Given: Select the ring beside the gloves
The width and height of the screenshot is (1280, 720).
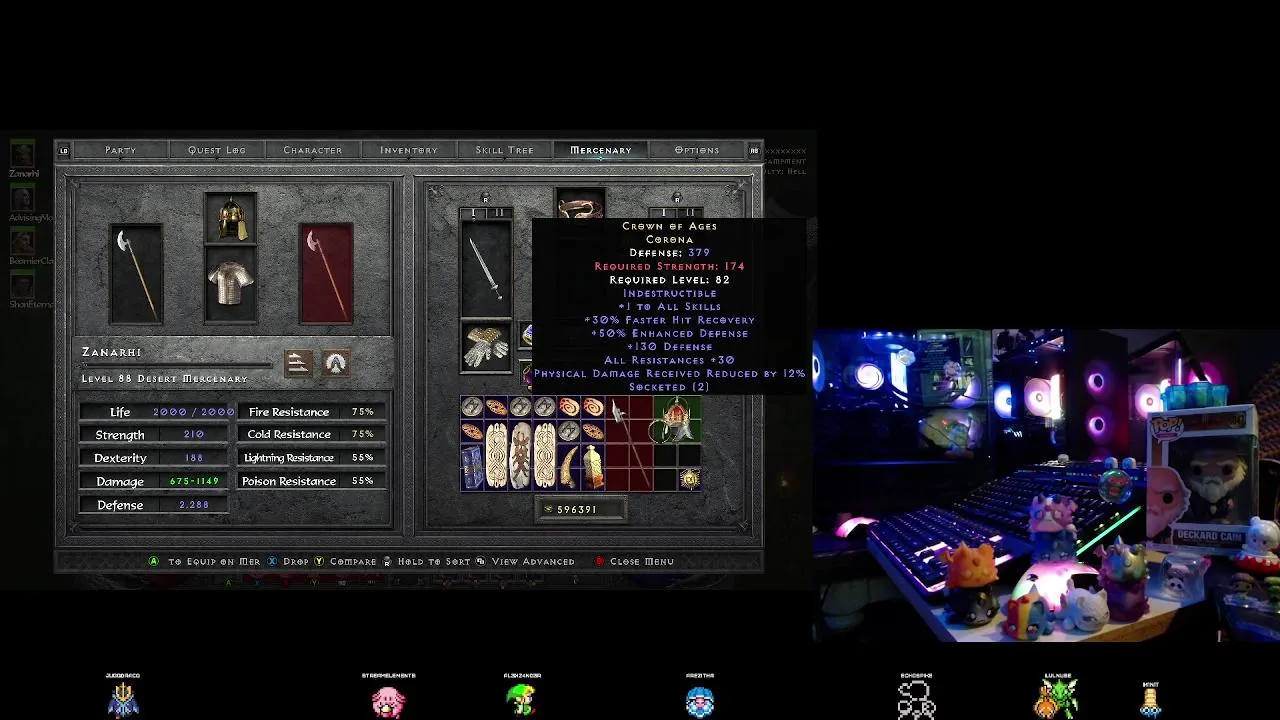Looking at the screenshot, I should (527, 336).
